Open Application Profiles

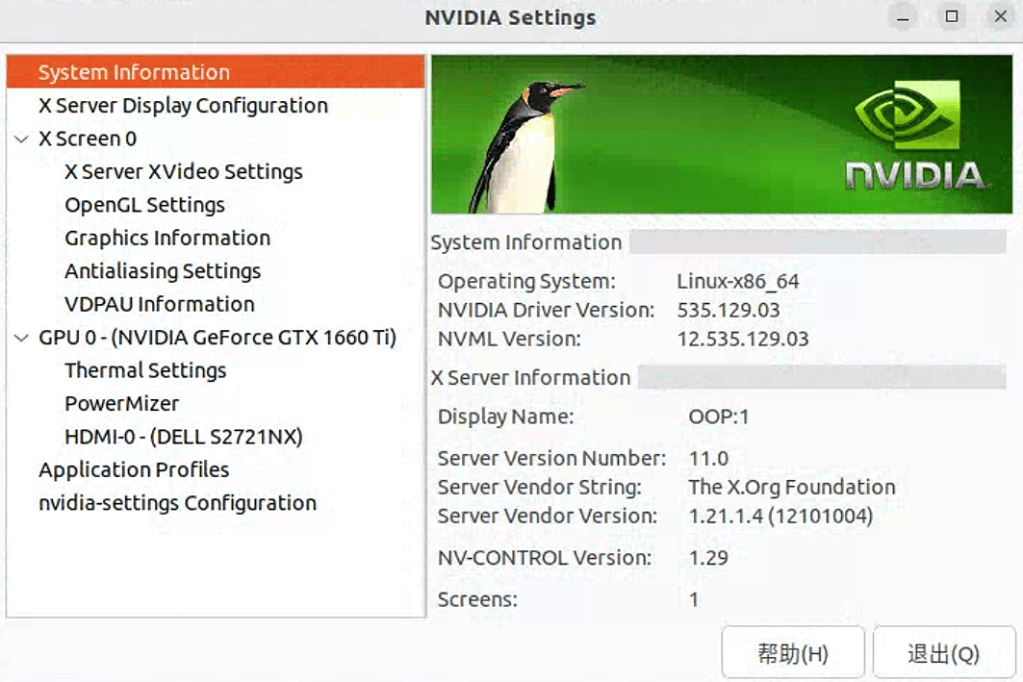pyautogui.click(x=133, y=469)
